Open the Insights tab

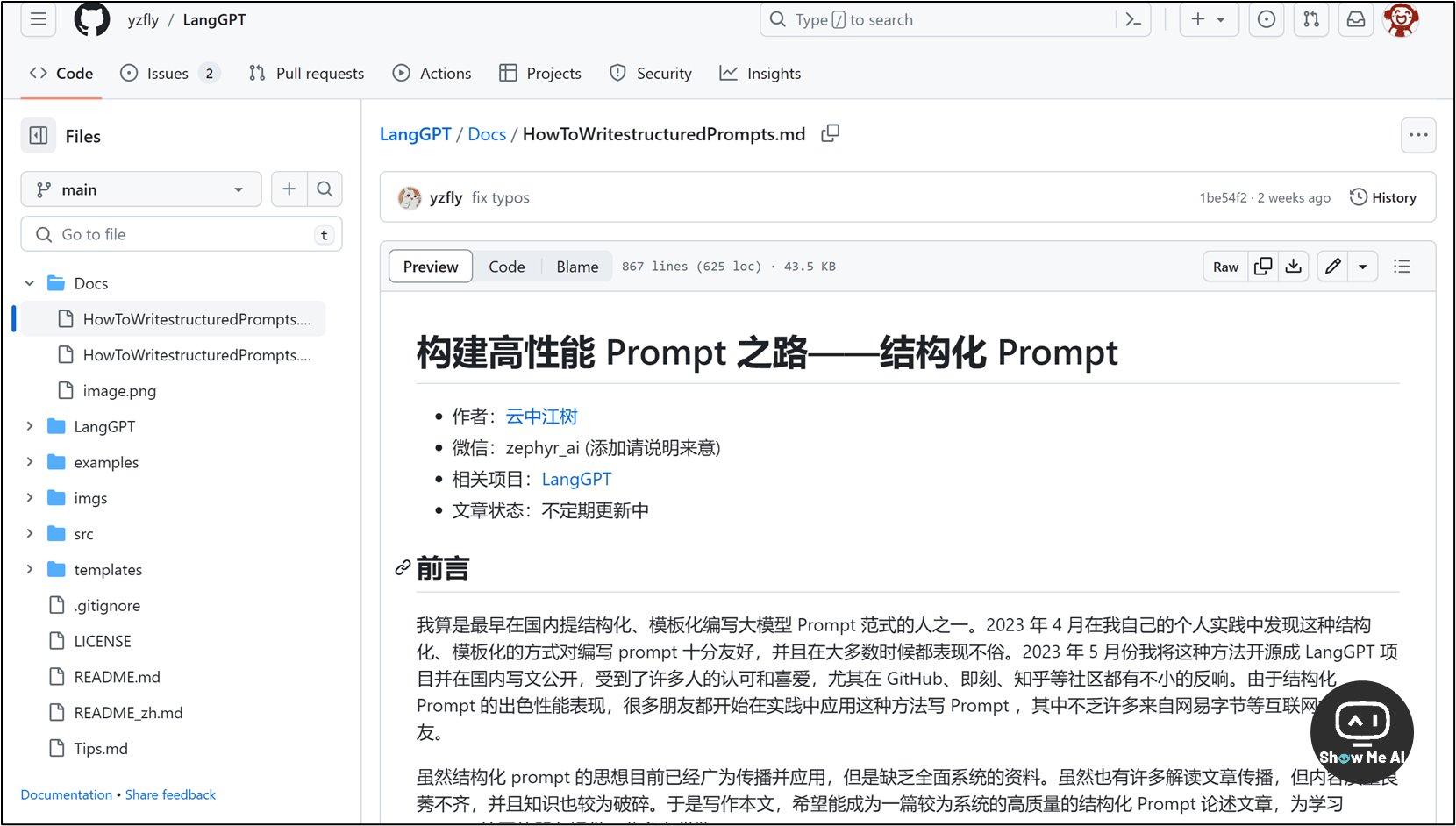pos(760,73)
